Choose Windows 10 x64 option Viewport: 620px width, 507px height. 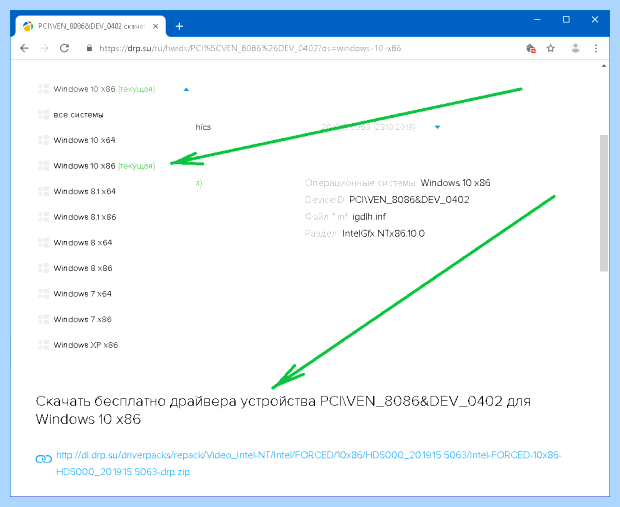point(84,140)
